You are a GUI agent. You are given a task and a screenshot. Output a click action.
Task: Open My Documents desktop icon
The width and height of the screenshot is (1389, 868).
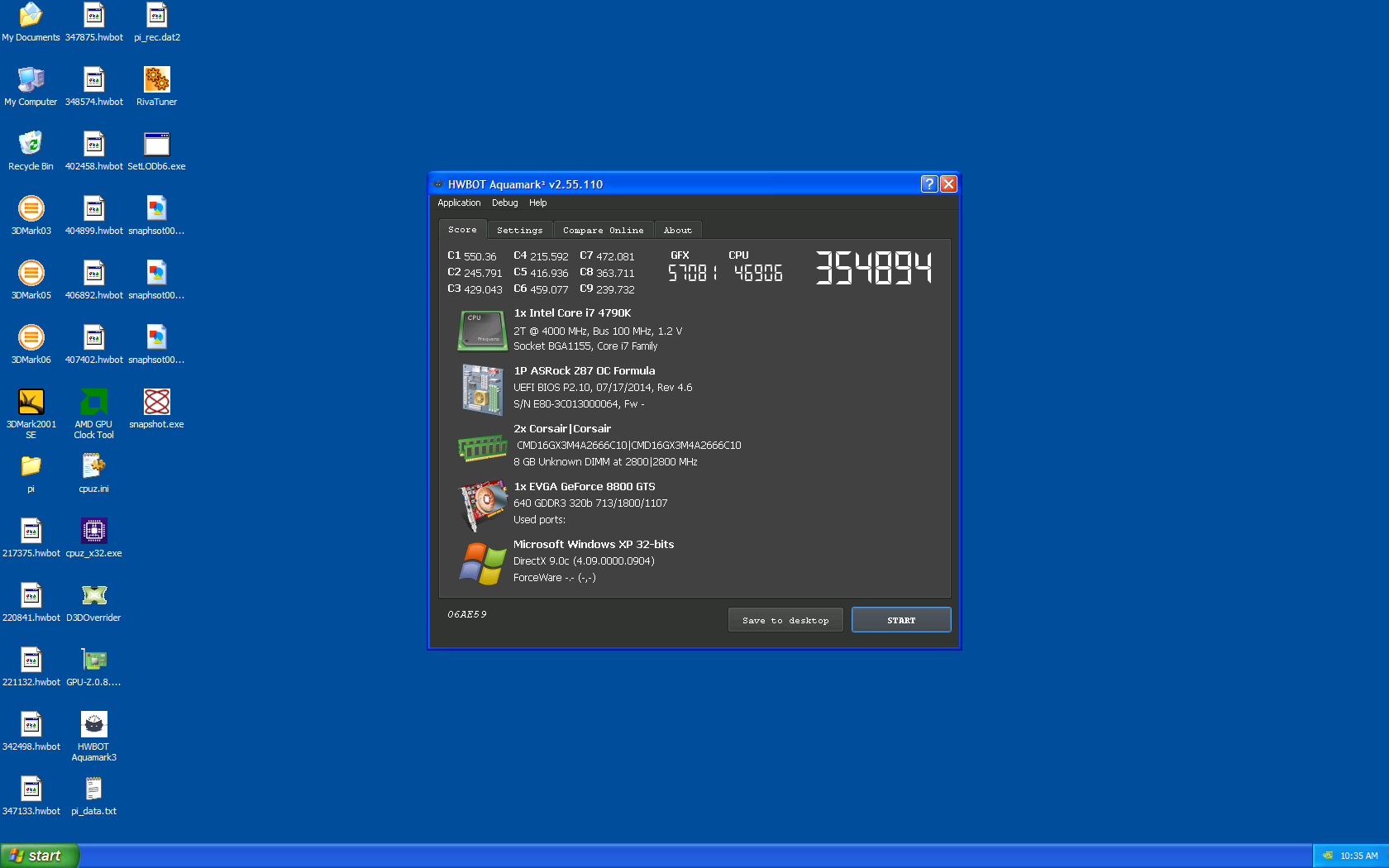click(31, 21)
